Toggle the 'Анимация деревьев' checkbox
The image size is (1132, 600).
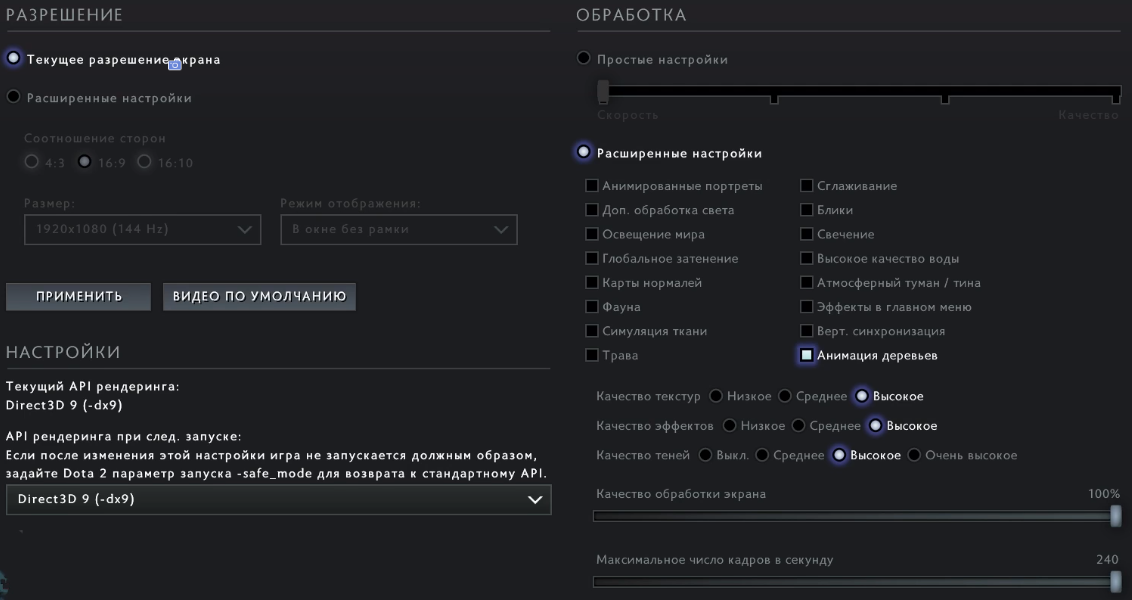click(x=807, y=355)
